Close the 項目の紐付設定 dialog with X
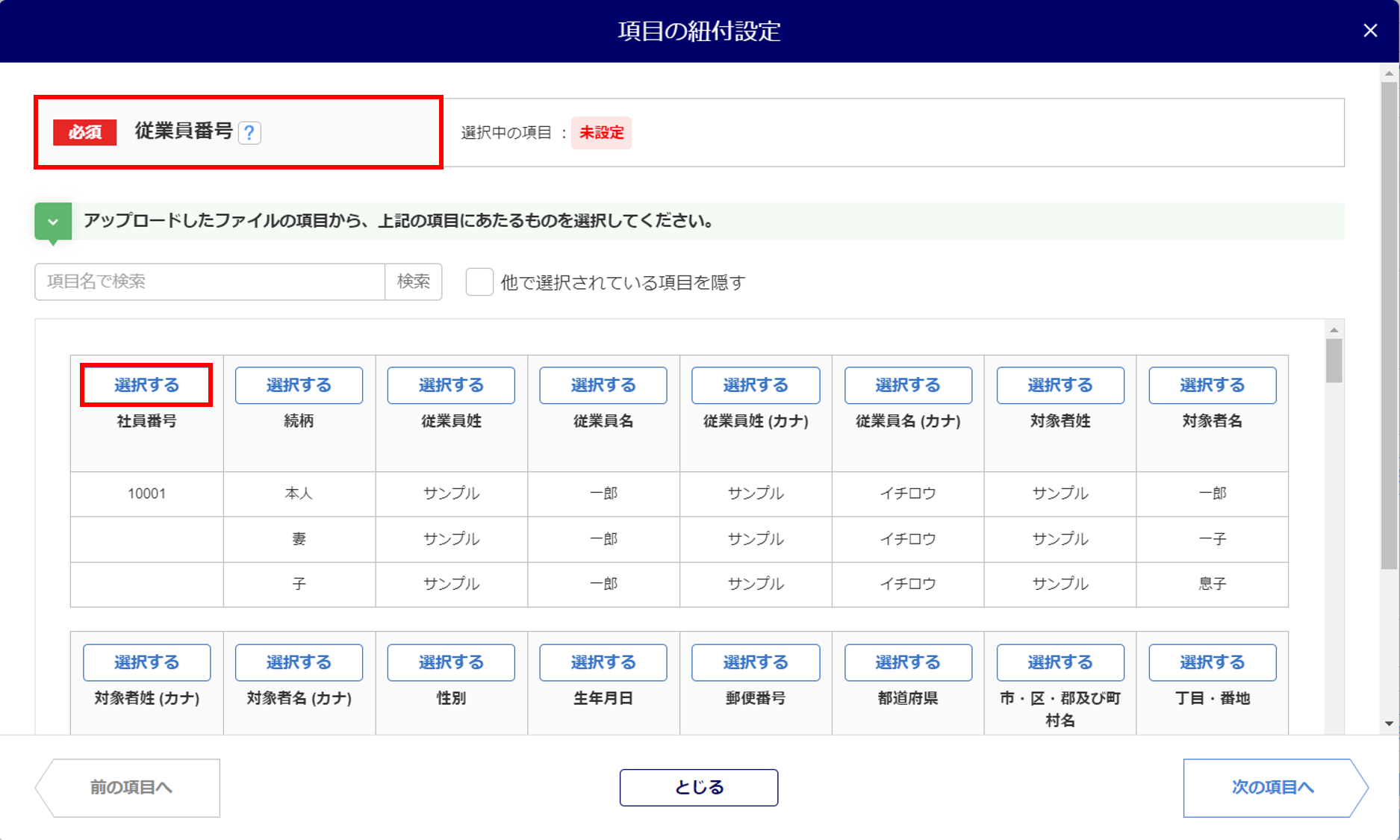Screen dimensions: 1400x840 [1370, 31]
